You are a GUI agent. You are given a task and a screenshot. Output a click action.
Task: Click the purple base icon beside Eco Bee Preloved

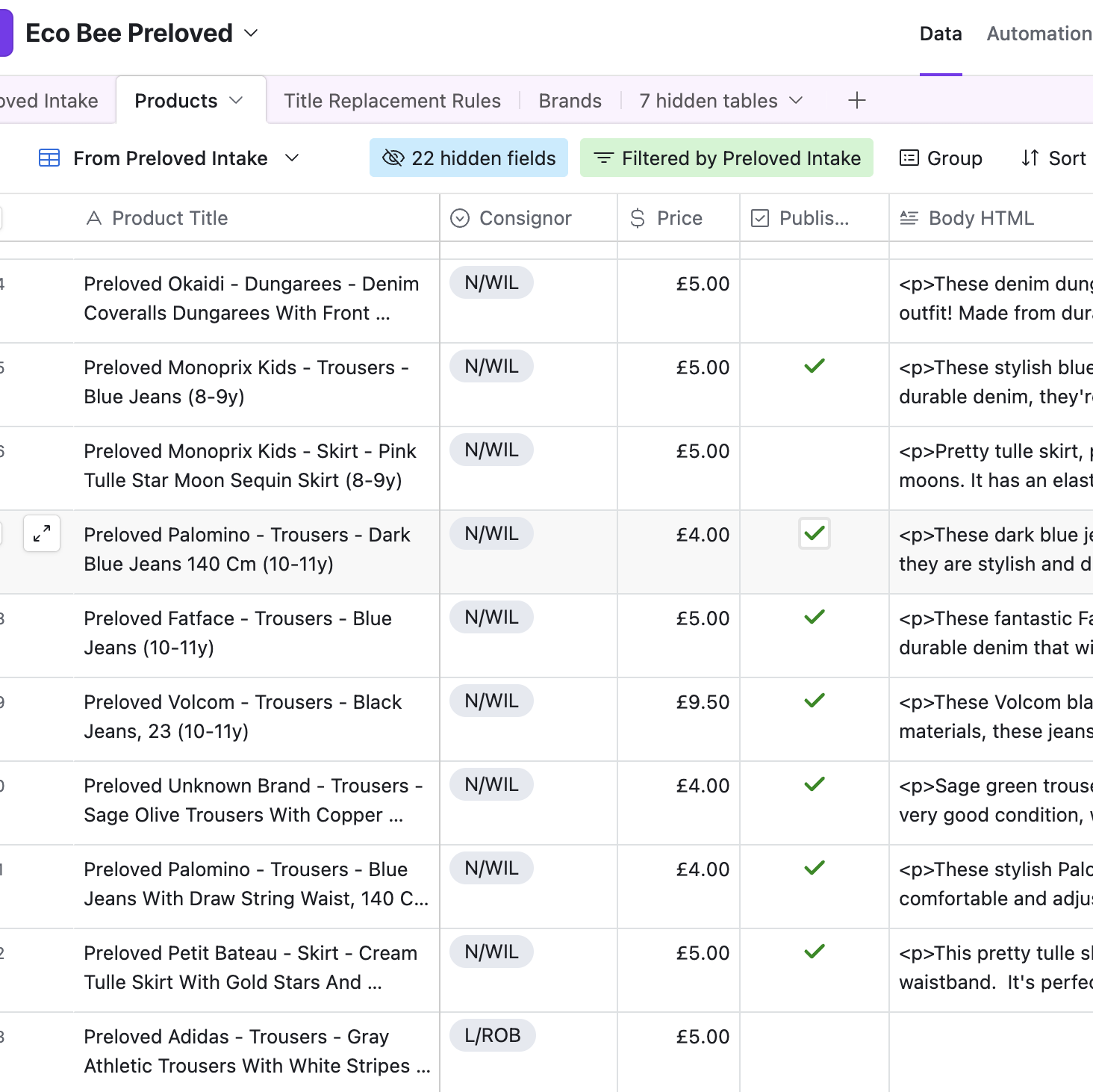[x=6, y=33]
